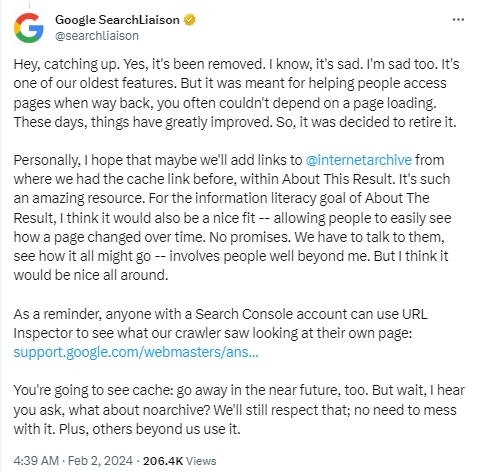
Task: Open the three-dot more options menu
Action: point(458,20)
